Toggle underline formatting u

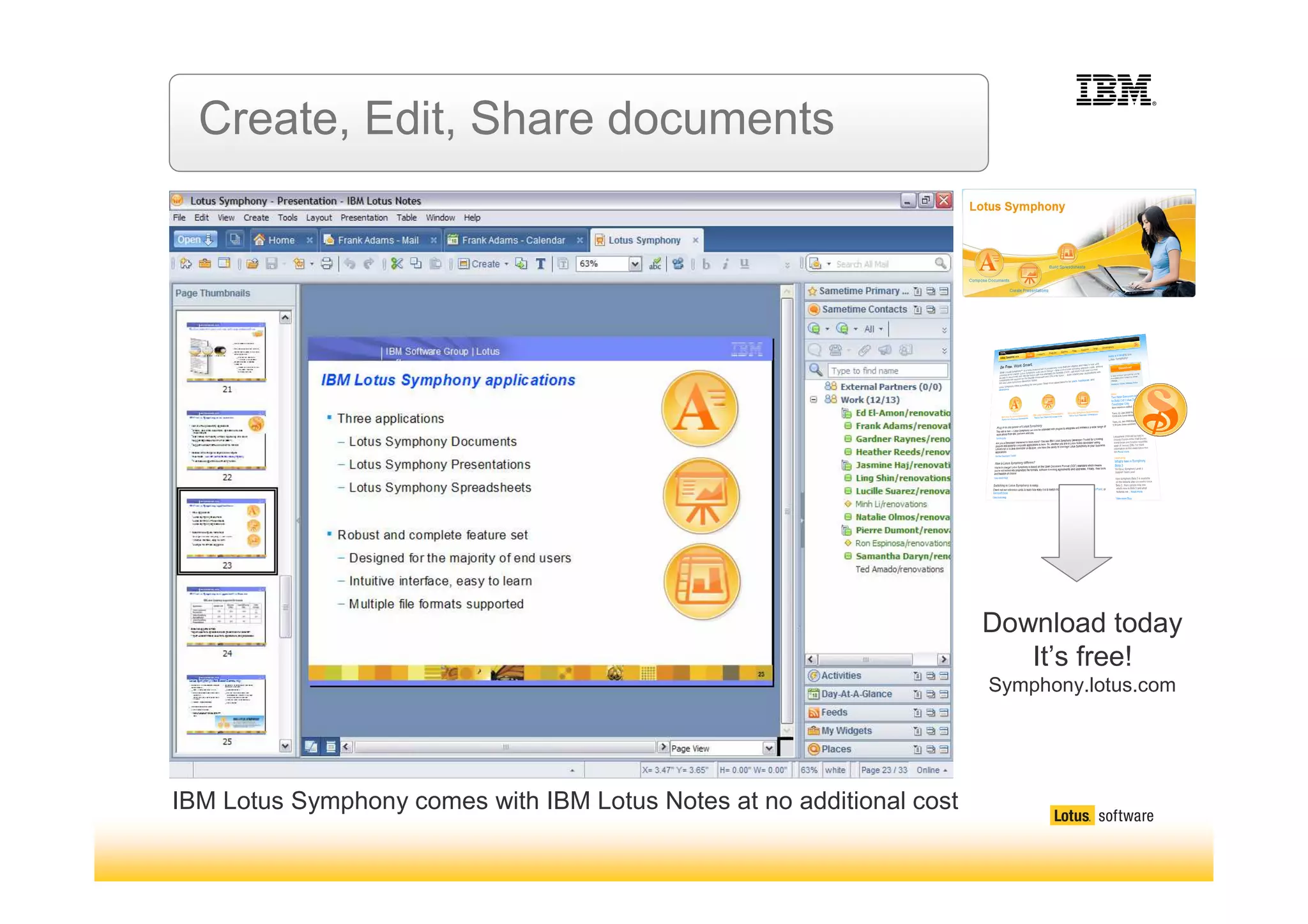pos(745,264)
